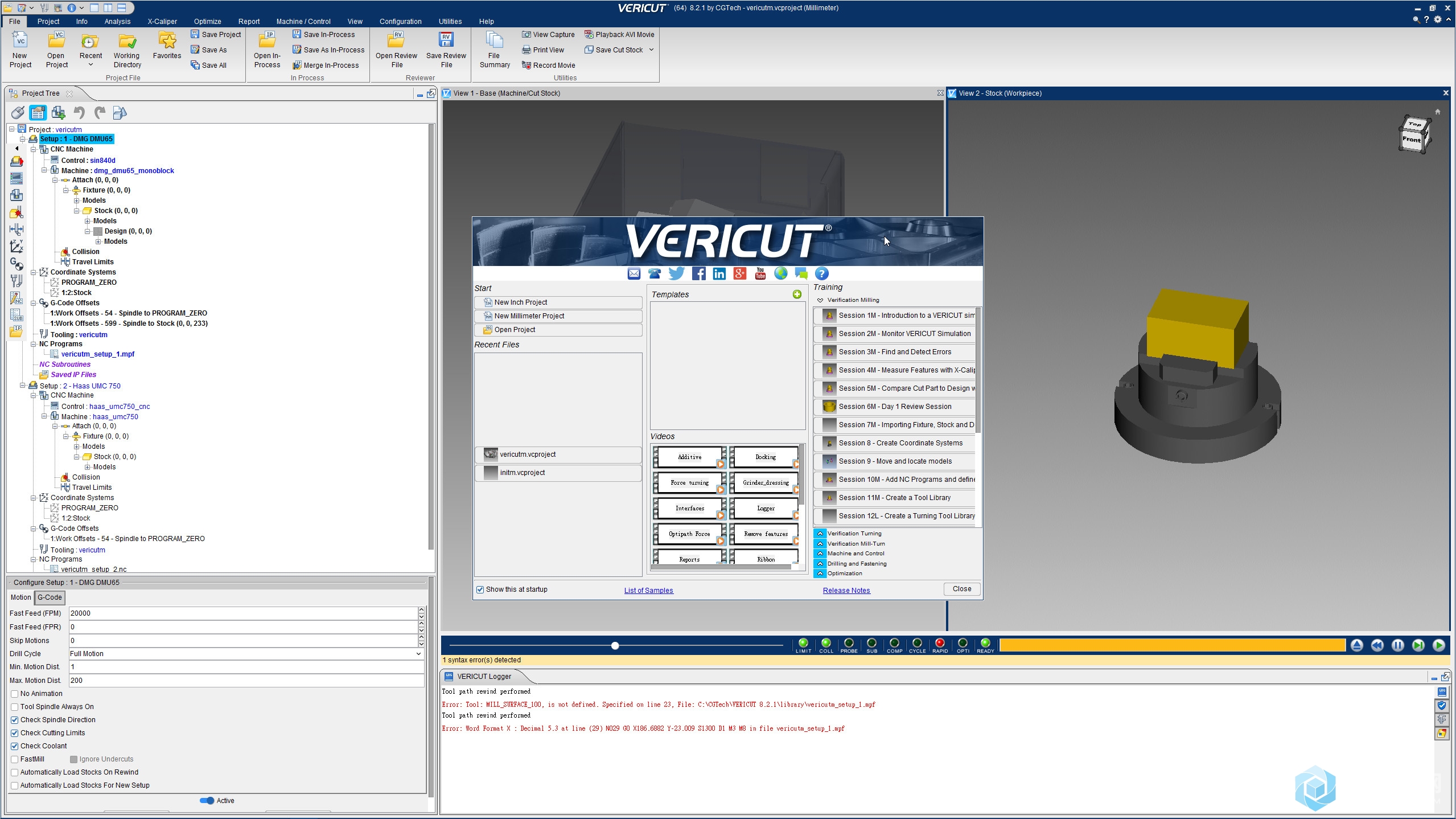1456x819 pixels.
Task: Open the Optimize ribbon tab
Action: 207,22
